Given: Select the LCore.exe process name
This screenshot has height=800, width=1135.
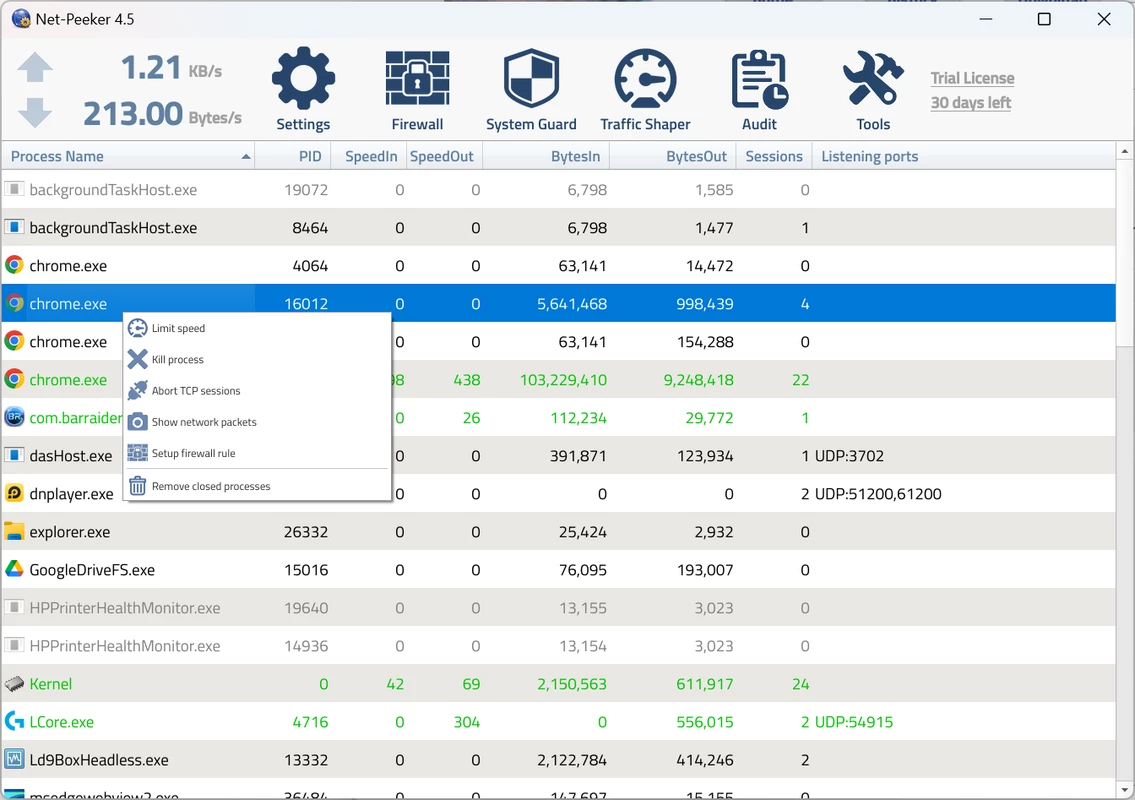Looking at the screenshot, I should point(62,722).
